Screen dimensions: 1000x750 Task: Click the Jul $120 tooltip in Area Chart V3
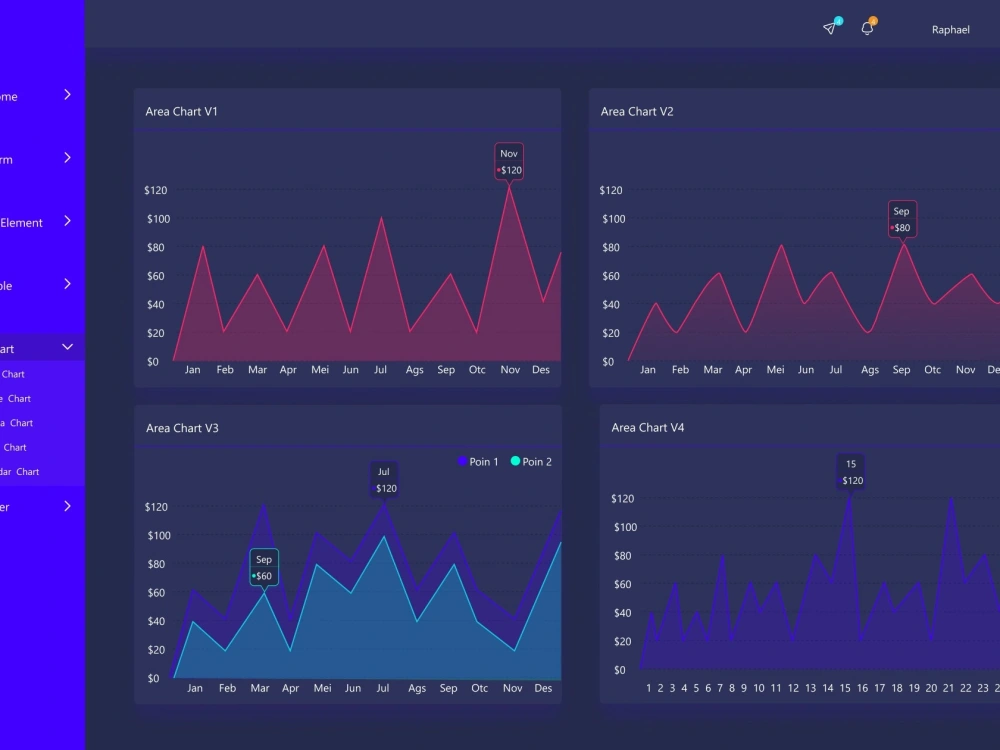(384, 480)
